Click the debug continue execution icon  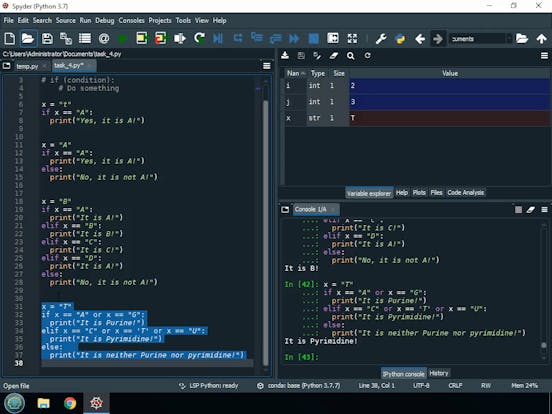point(294,38)
